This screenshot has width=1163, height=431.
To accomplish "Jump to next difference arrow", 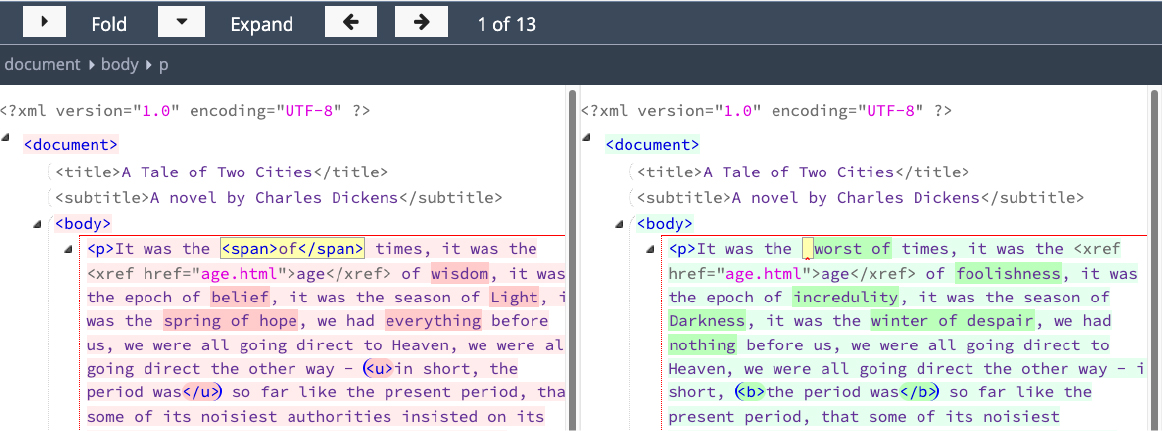I will click(421, 22).
